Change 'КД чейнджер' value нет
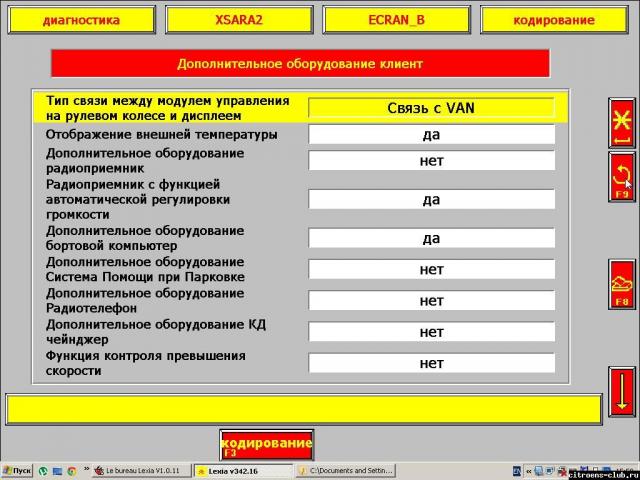This screenshot has width=640, height=480. point(431,332)
